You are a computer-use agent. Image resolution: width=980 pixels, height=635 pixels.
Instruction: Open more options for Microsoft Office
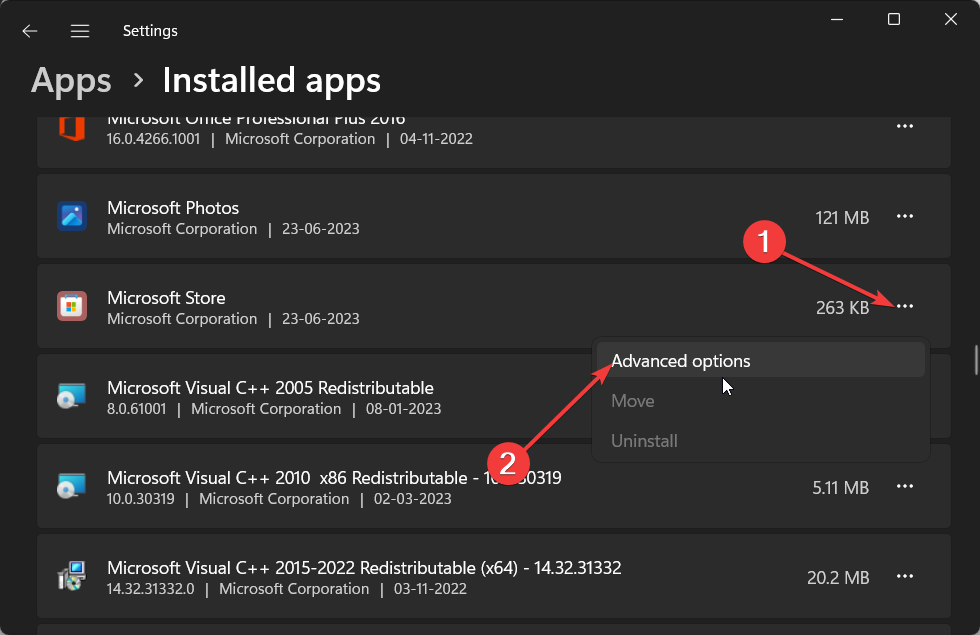tap(905, 127)
